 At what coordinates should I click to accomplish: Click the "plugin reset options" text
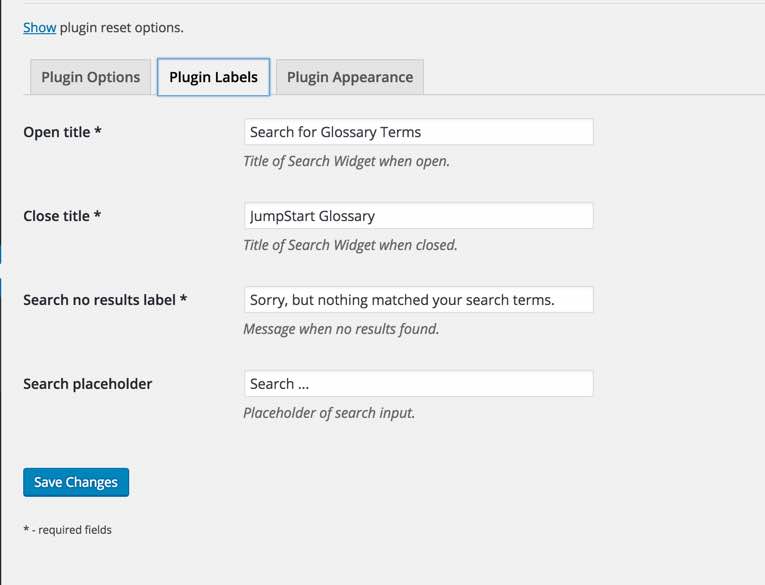(122, 27)
